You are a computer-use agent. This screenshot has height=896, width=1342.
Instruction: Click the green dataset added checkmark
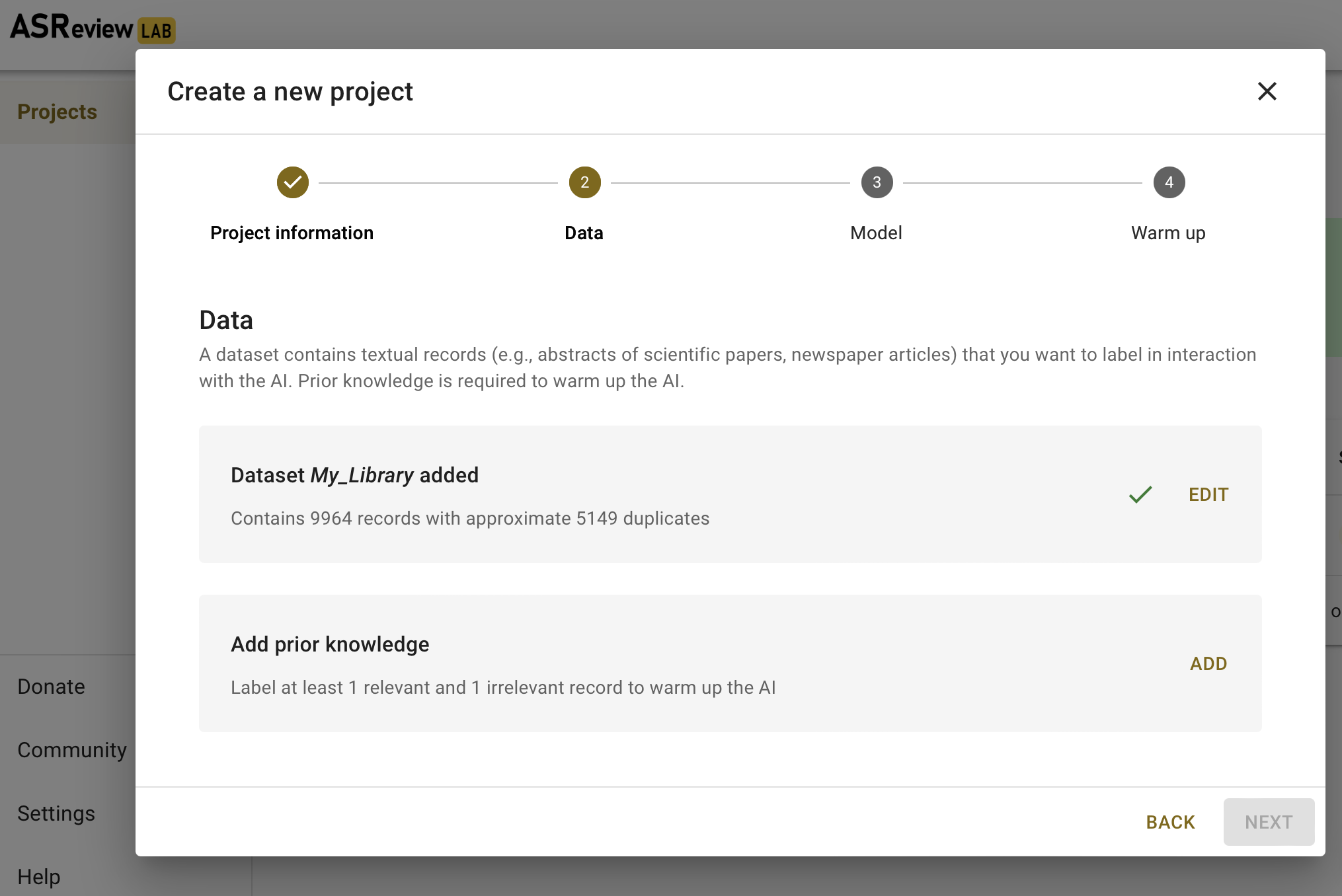[1140, 494]
